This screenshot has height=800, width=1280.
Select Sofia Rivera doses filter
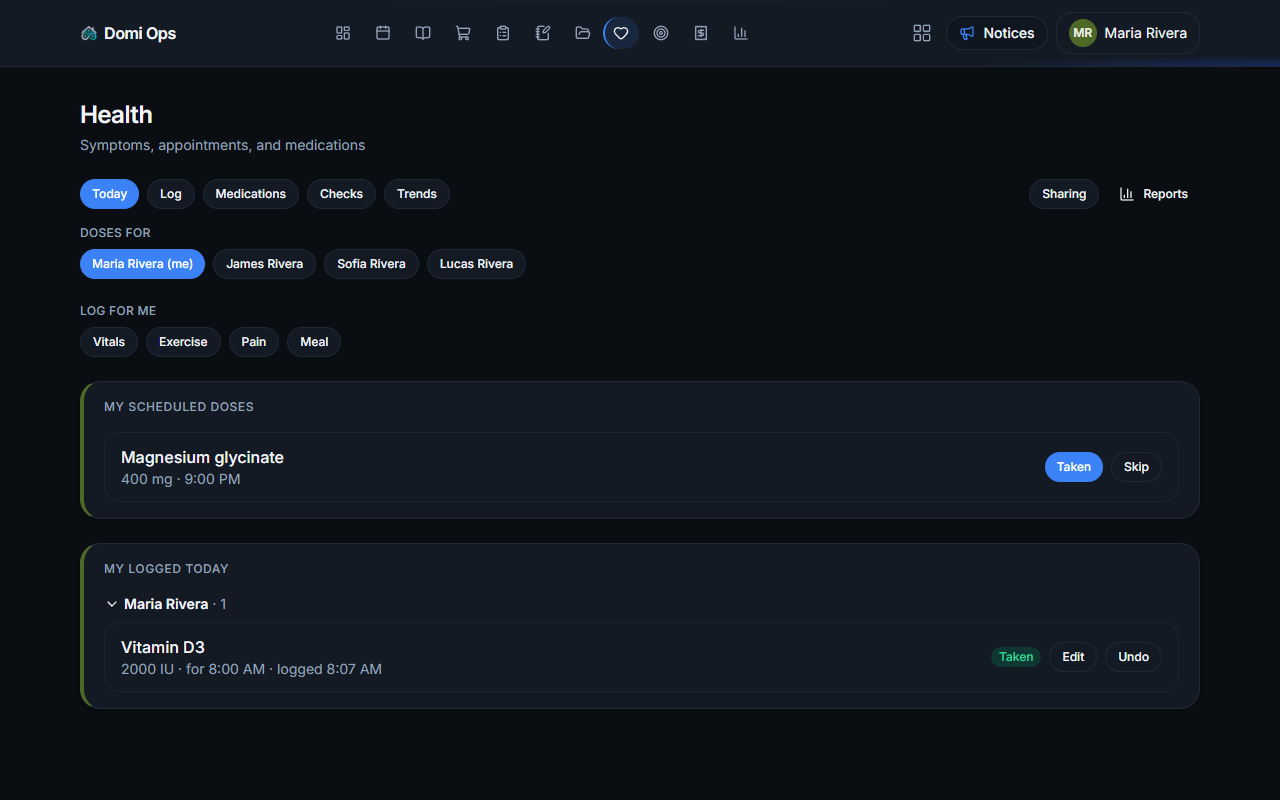(372, 264)
